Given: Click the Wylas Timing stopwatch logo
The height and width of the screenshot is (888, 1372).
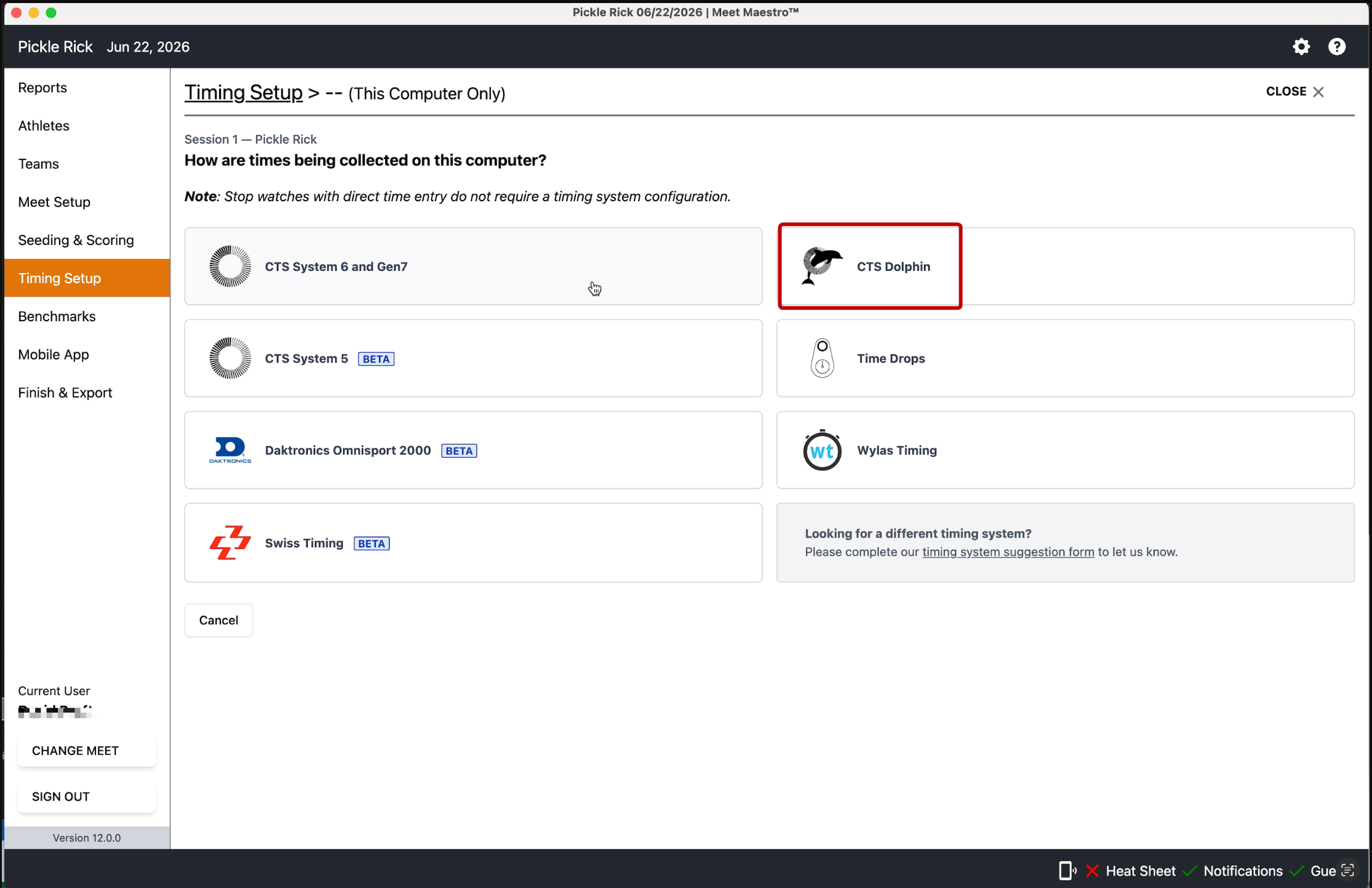Looking at the screenshot, I should point(822,450).
